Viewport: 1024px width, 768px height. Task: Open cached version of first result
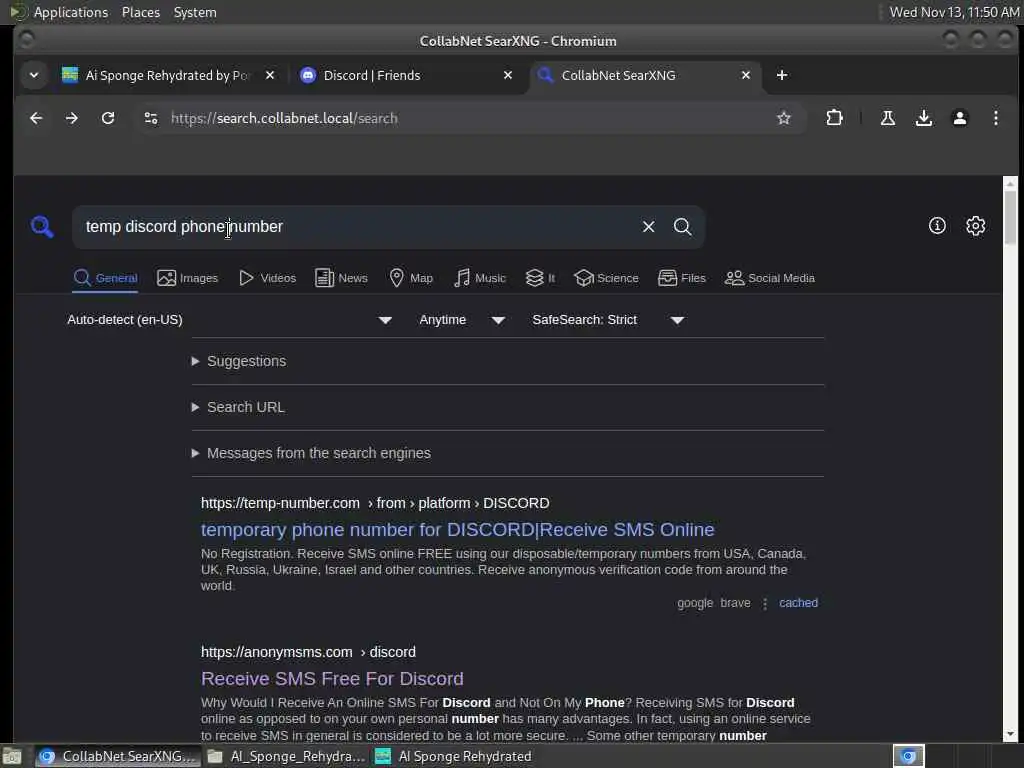click(x=798, y=603)
